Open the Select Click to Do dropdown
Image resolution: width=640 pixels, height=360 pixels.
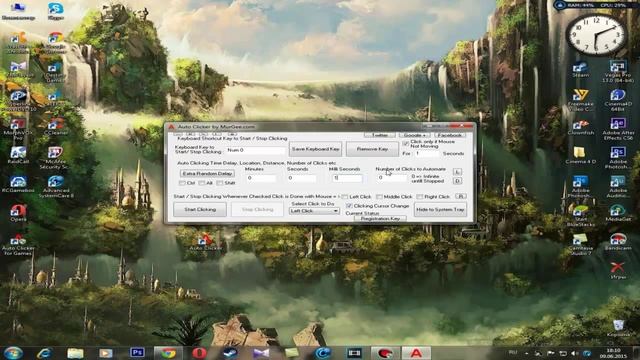pos(314,211)
